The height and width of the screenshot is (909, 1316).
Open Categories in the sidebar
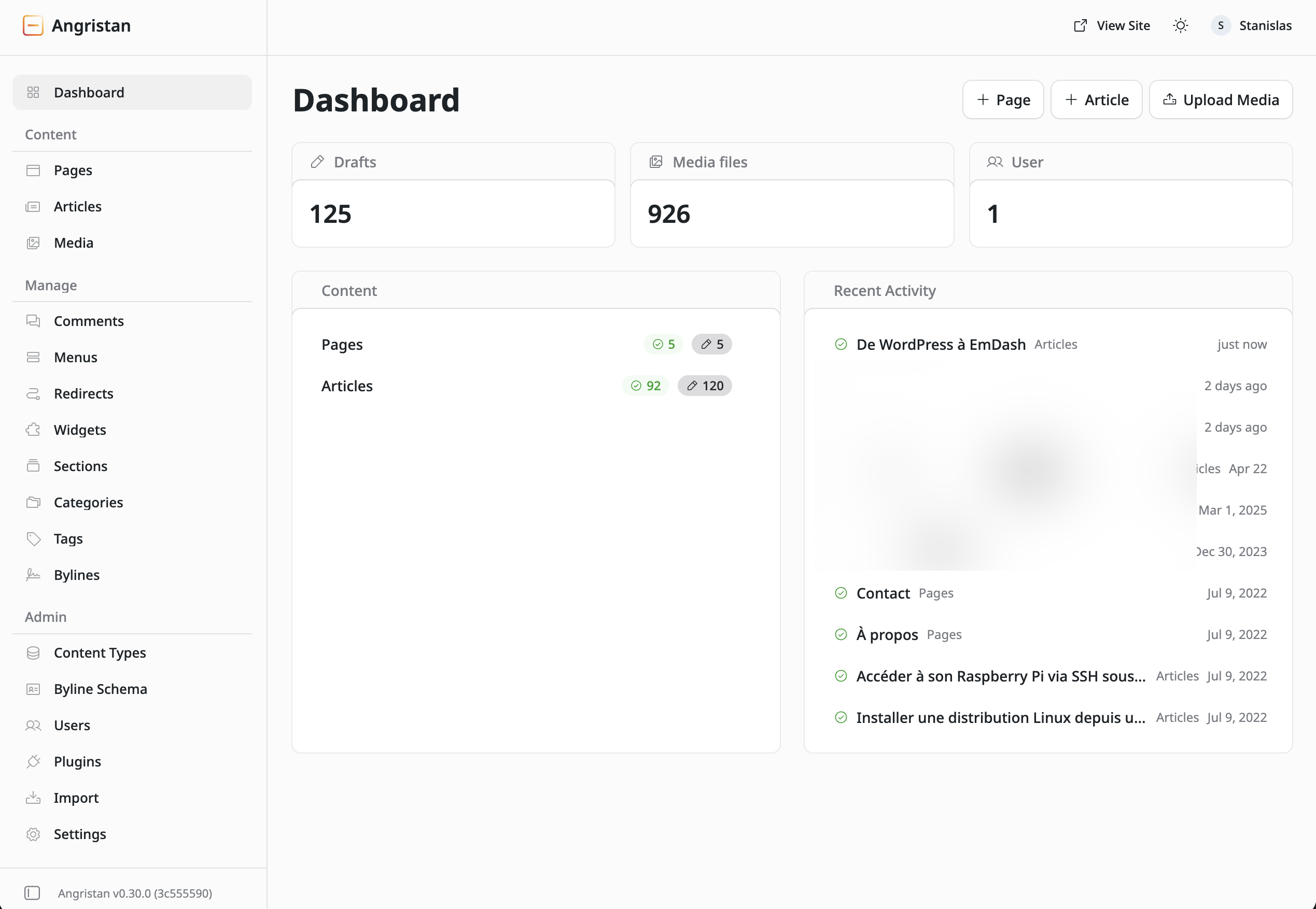(x=132, y=502)
